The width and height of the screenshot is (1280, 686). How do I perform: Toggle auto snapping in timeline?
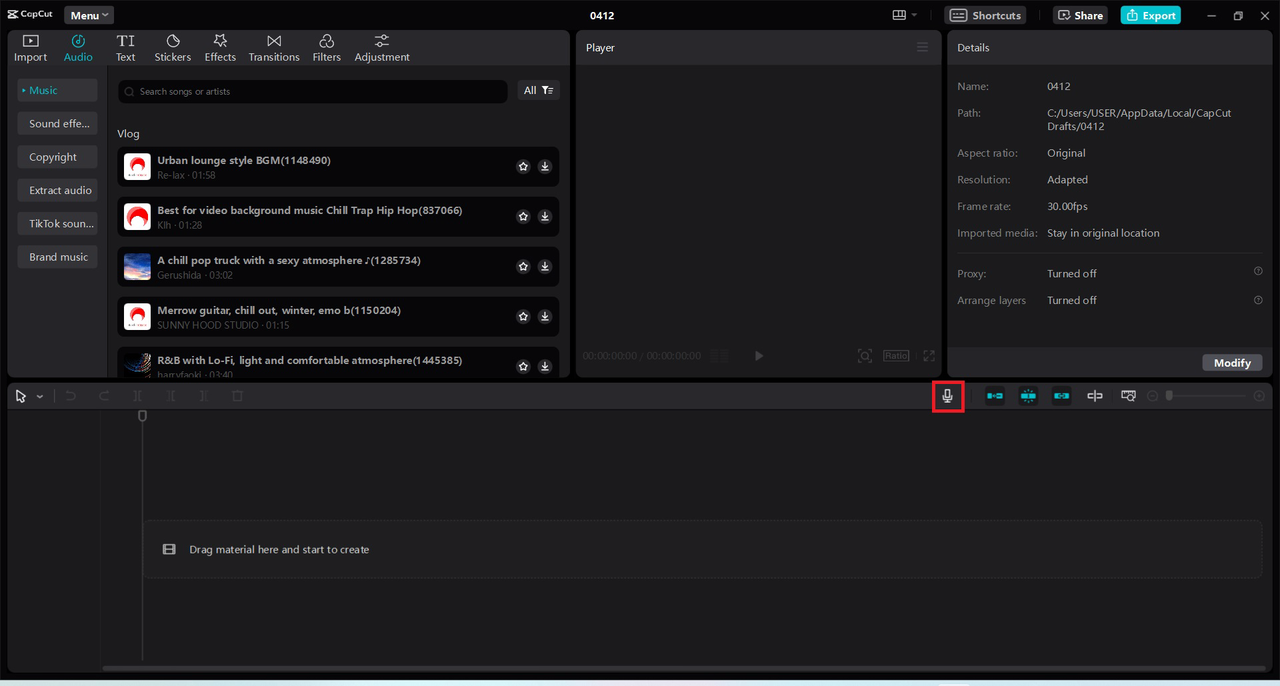pyautogui.click(x=1028, y=396)
